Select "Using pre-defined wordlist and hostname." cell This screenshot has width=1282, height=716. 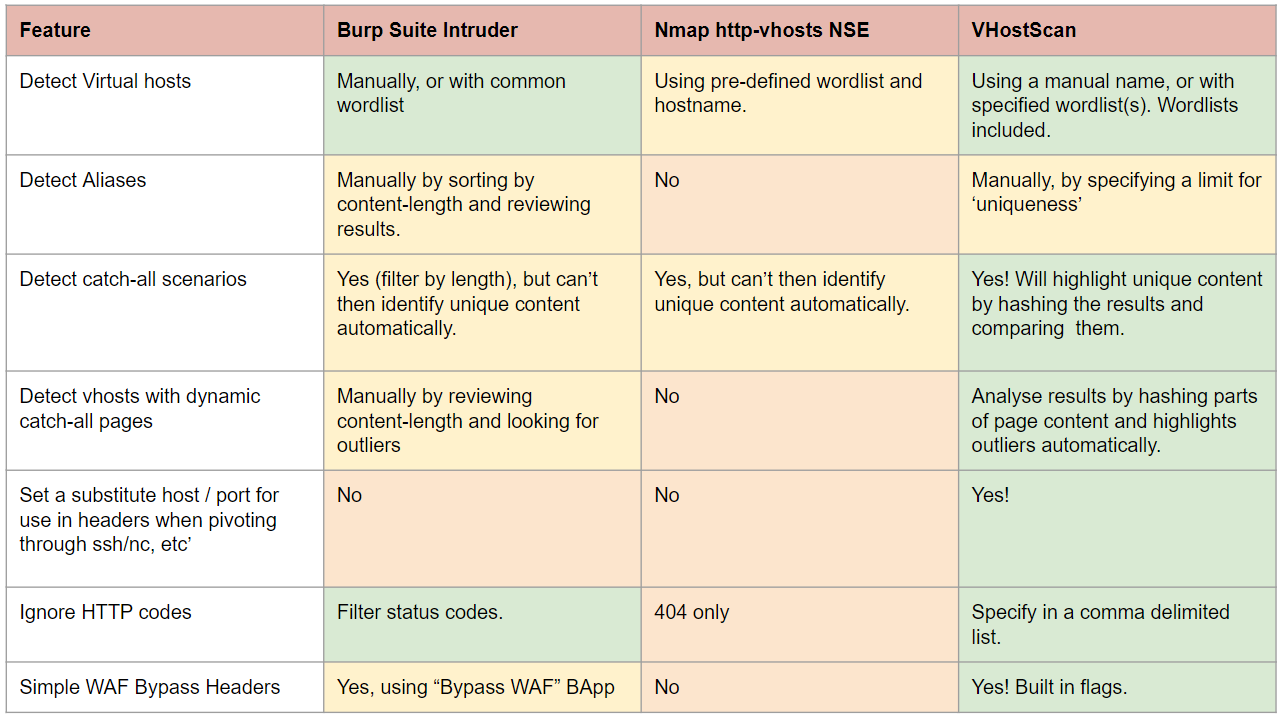[x=788, y=93]
